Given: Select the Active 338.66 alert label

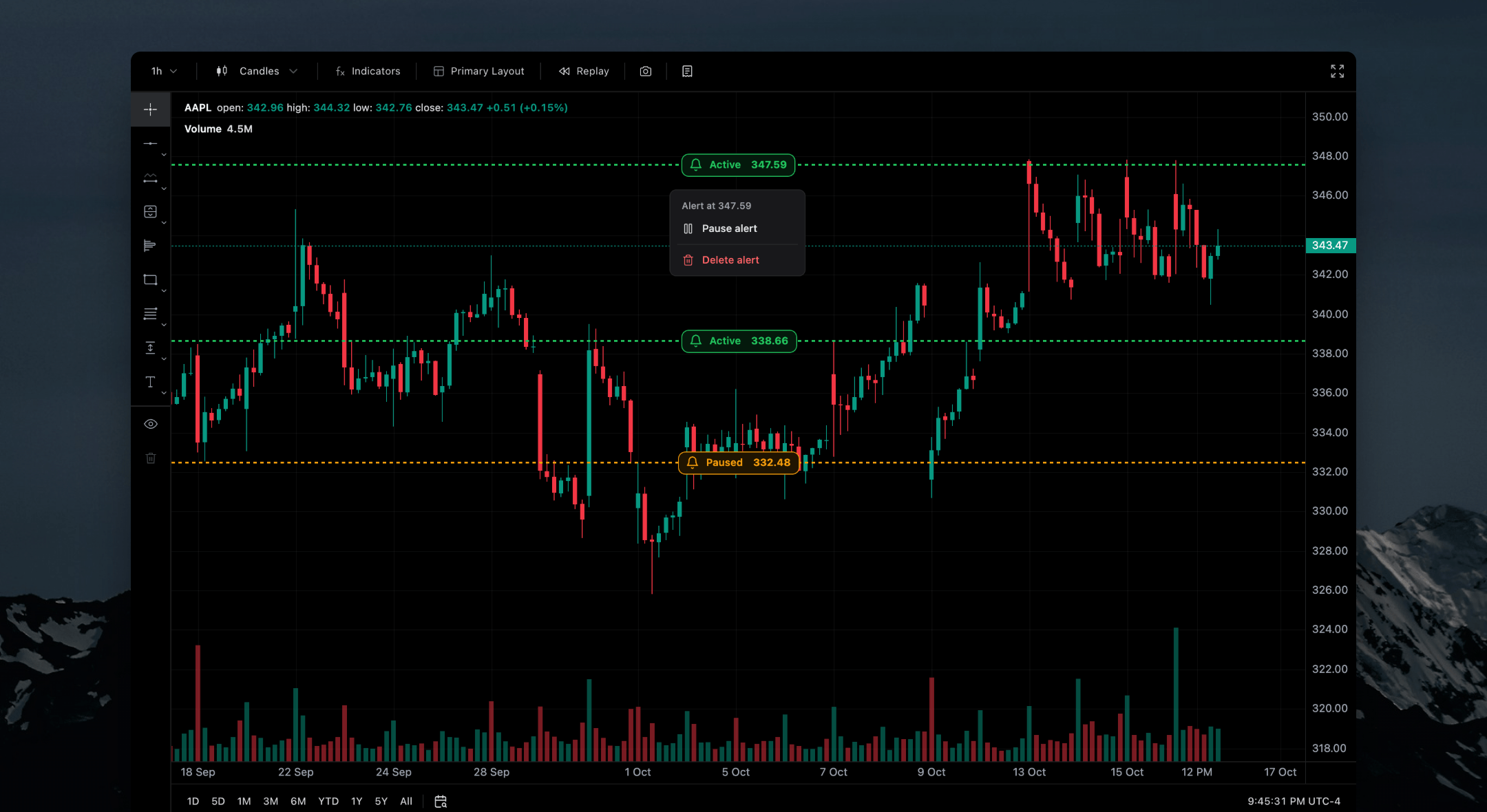Looking at the screenshot, I should coord(739,341).
